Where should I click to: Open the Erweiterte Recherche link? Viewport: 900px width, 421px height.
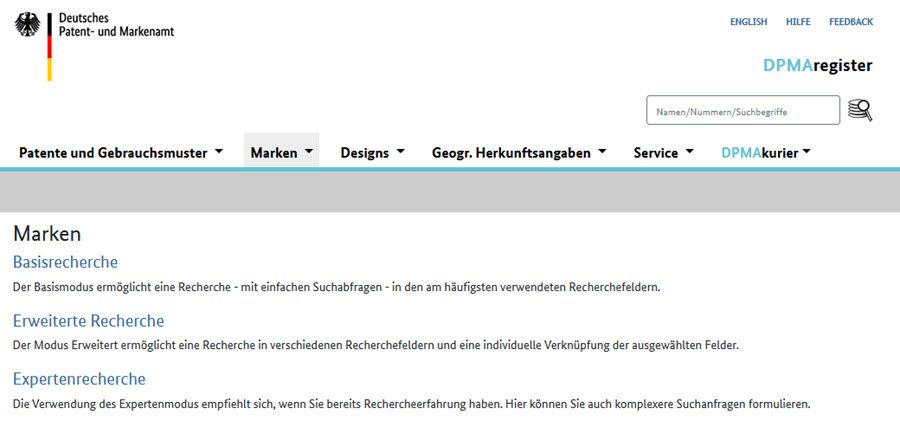coord(88,321)
